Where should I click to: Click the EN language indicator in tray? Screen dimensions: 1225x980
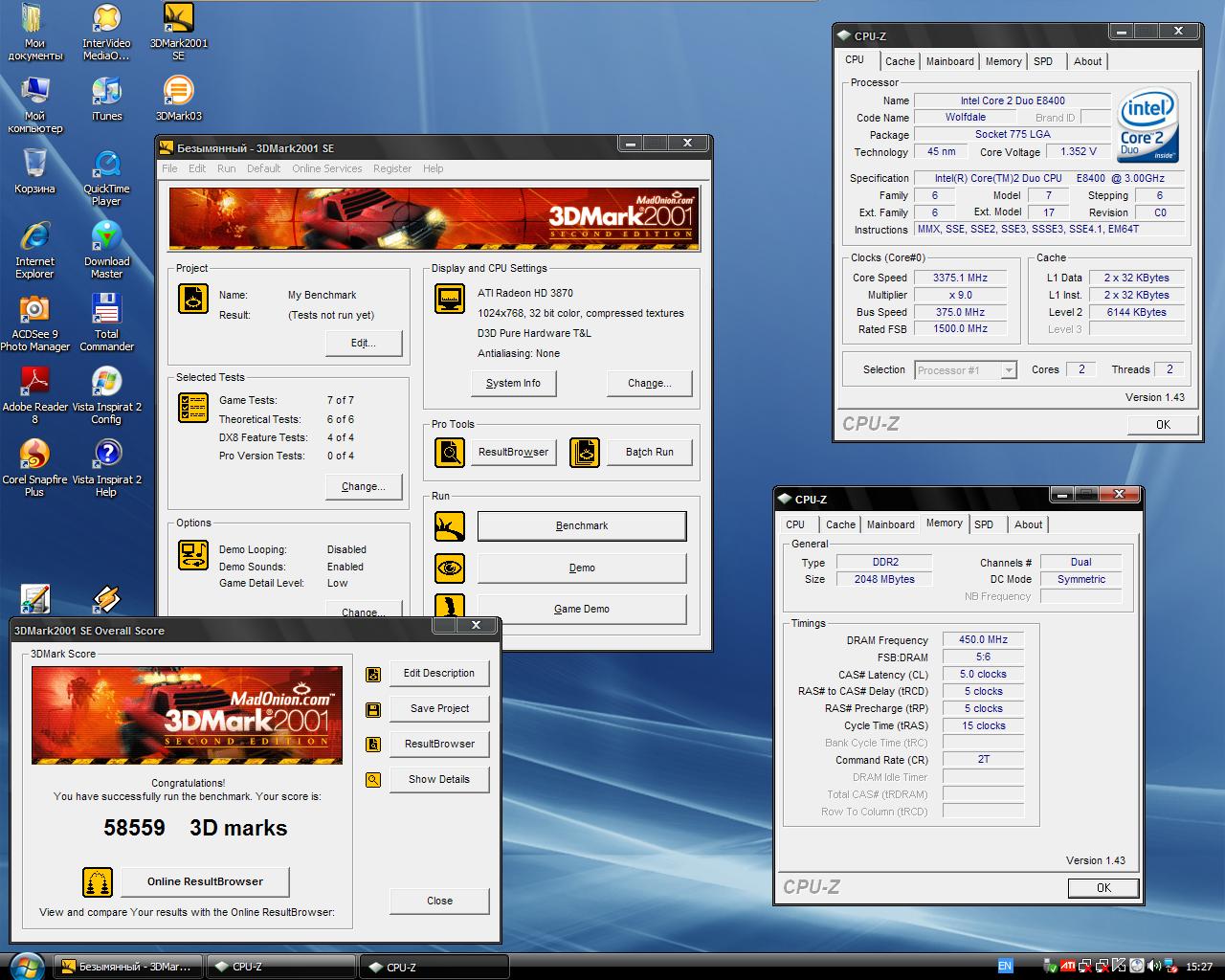1005,967
